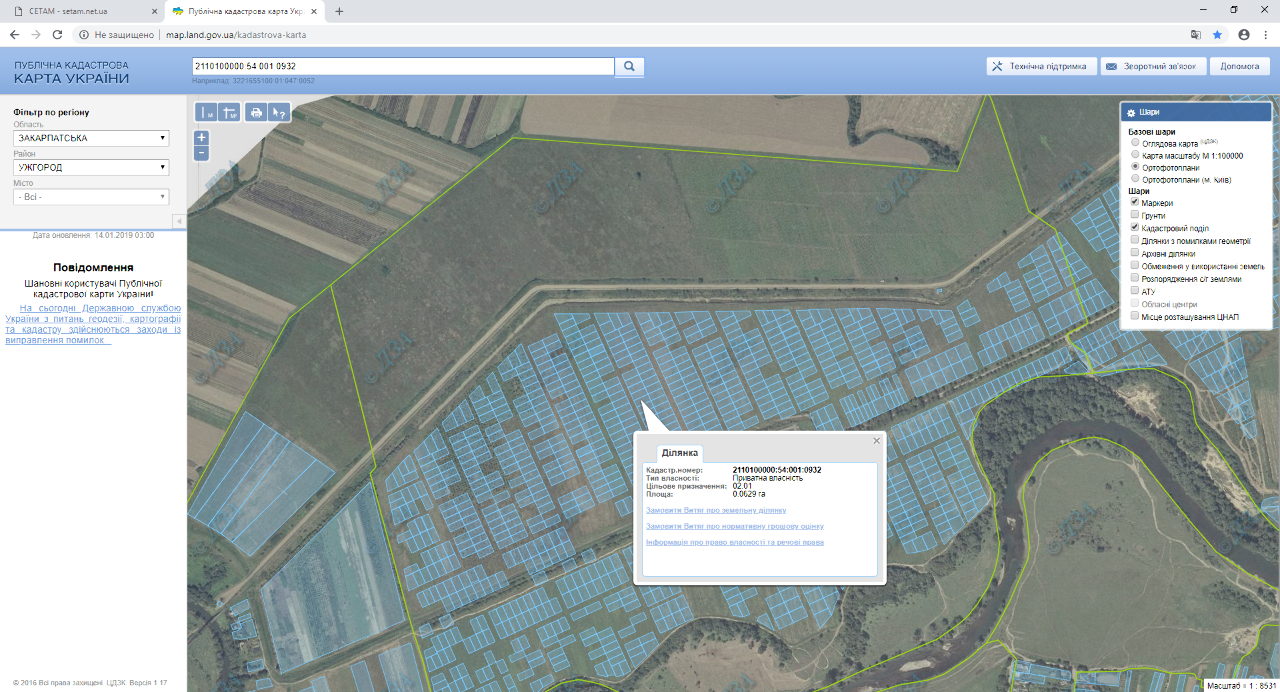Switch to Публічна кадастрова карта tab

point(246,11)
